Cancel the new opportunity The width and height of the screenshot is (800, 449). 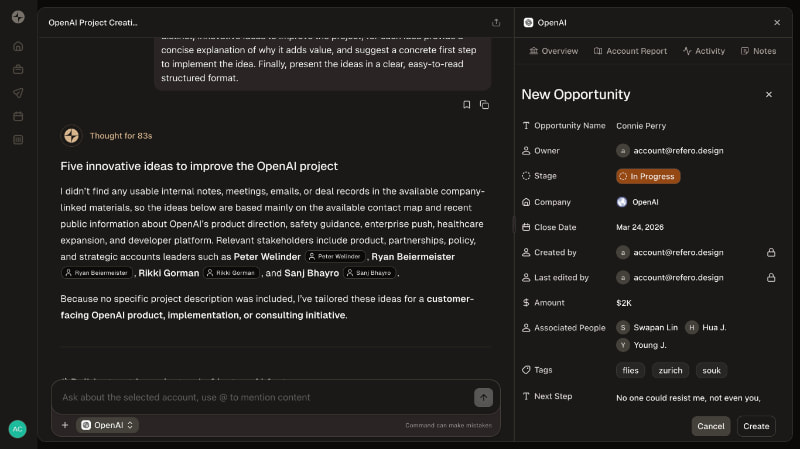(x=711, y=426)
